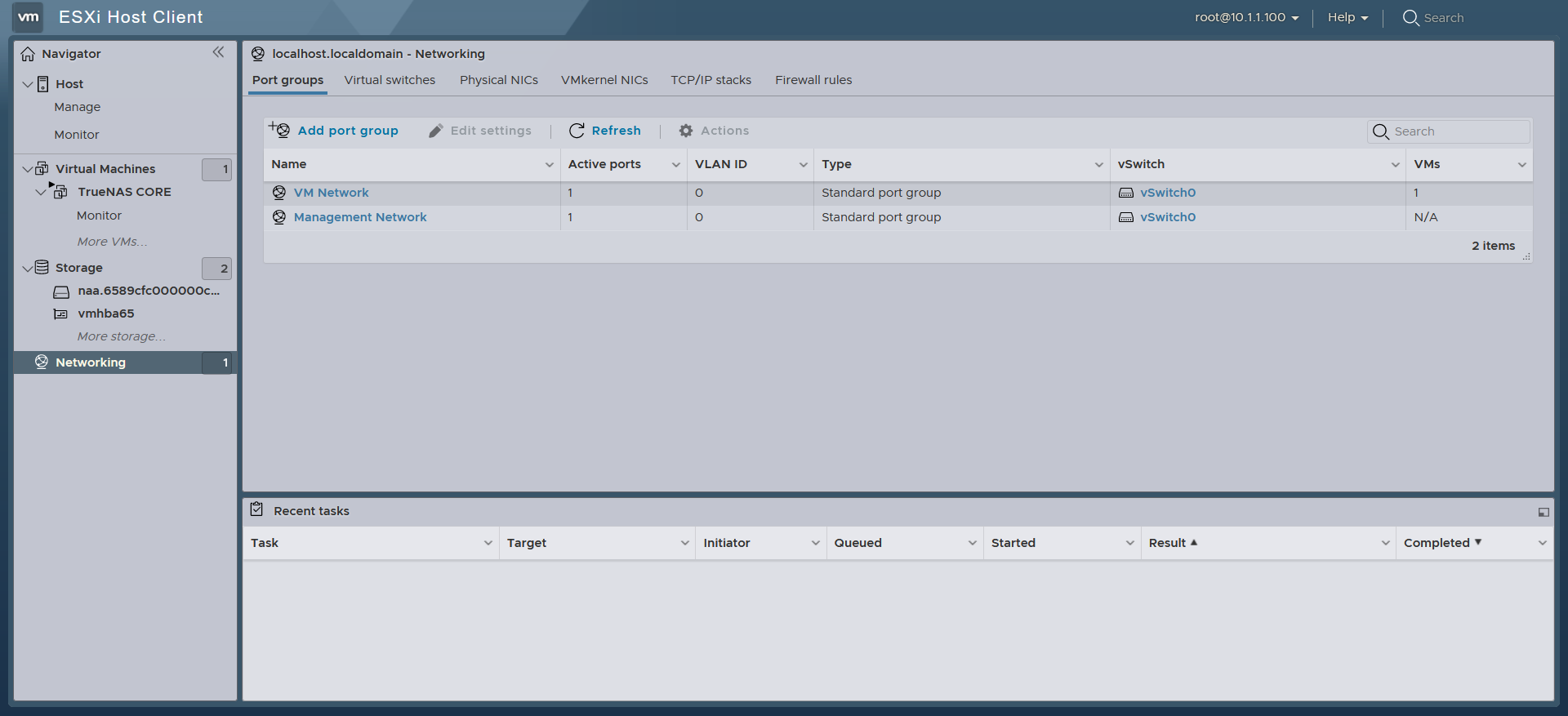The image size is (1568, 716).
Task: Open the Type column dropdown arrow
Action: pos(1099,165)
